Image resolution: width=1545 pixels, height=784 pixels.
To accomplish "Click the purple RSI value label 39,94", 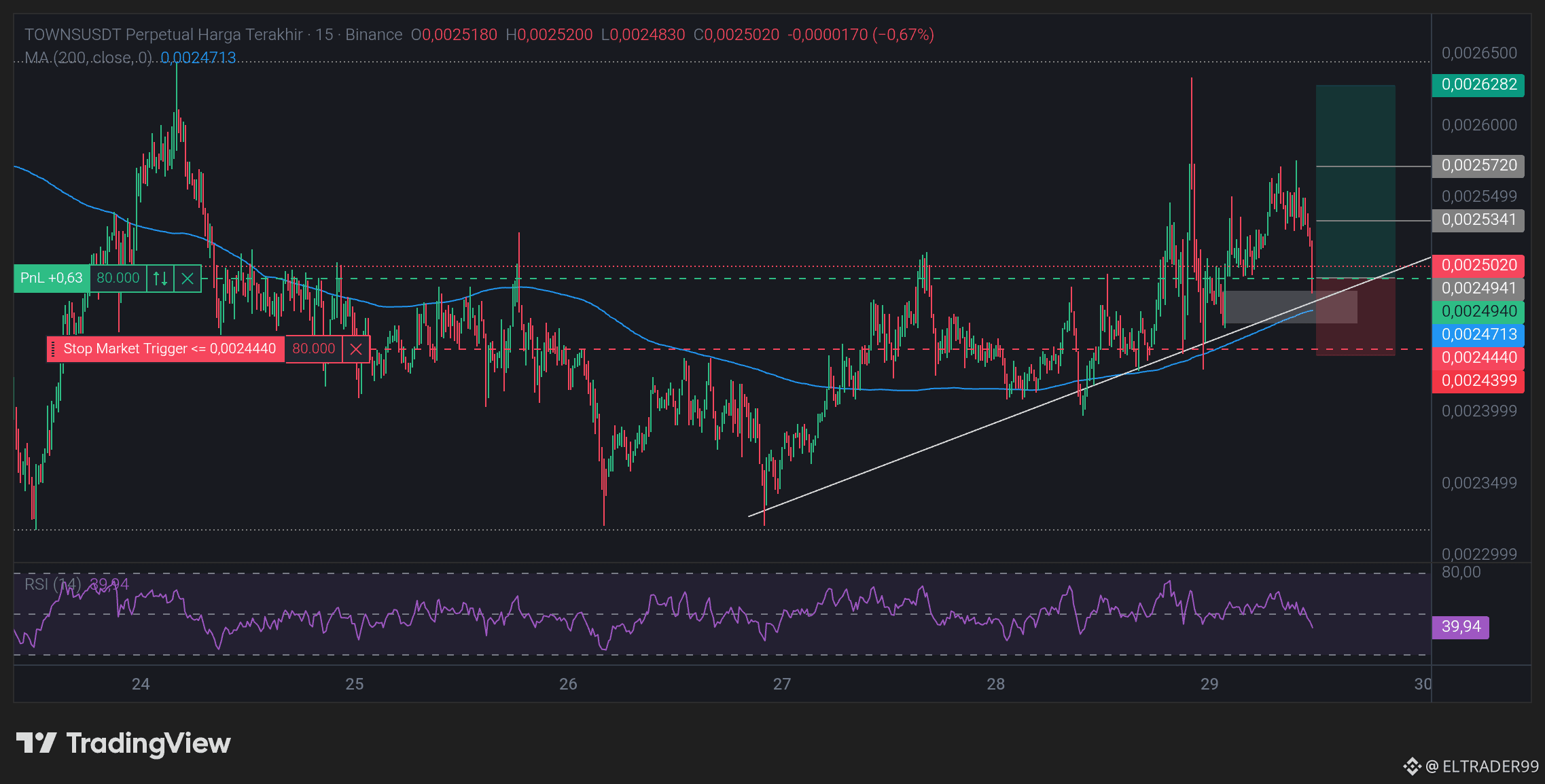I will pos(1461,627).
